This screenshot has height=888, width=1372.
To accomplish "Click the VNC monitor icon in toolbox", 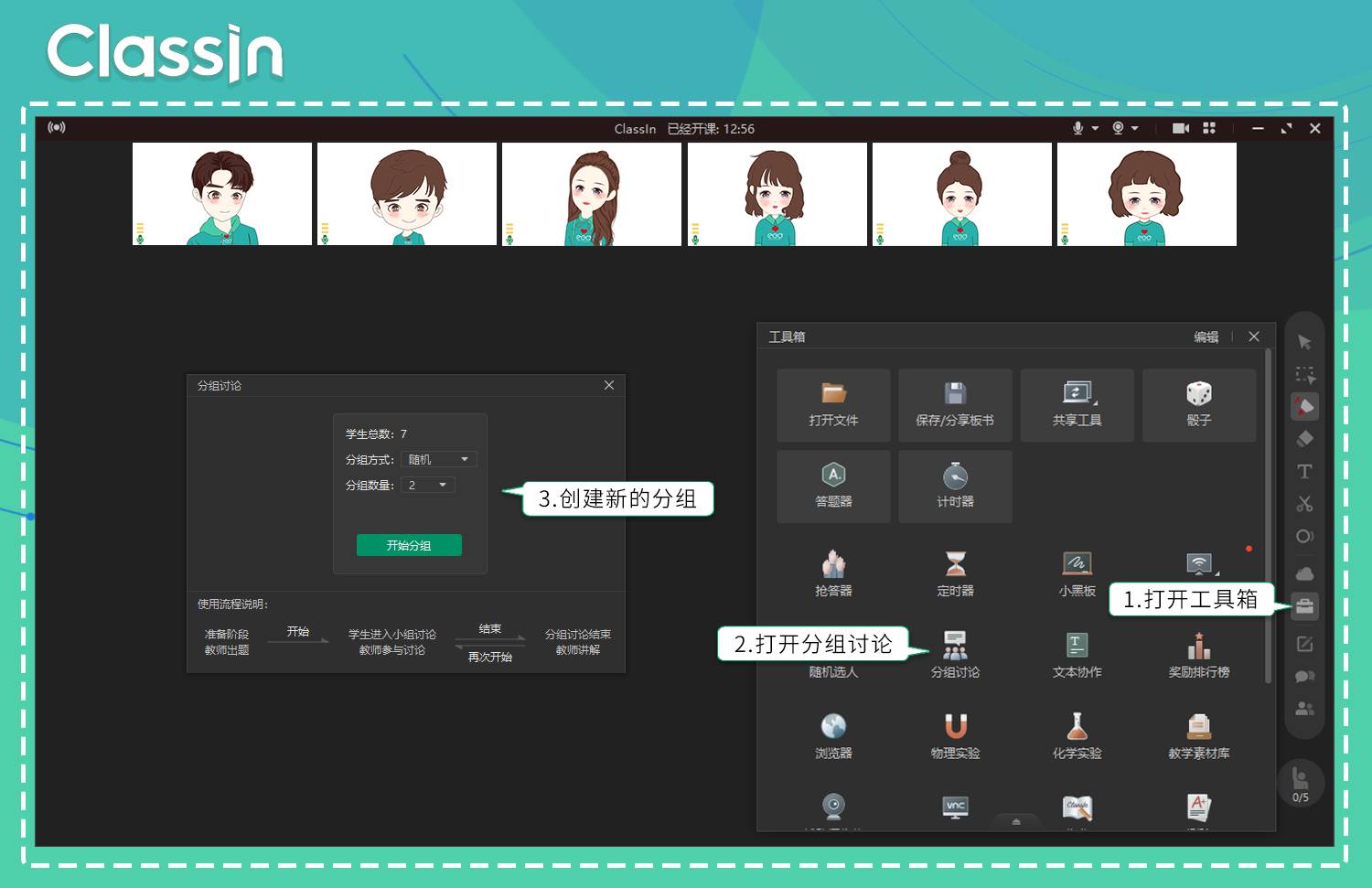I will pos(955,807).
